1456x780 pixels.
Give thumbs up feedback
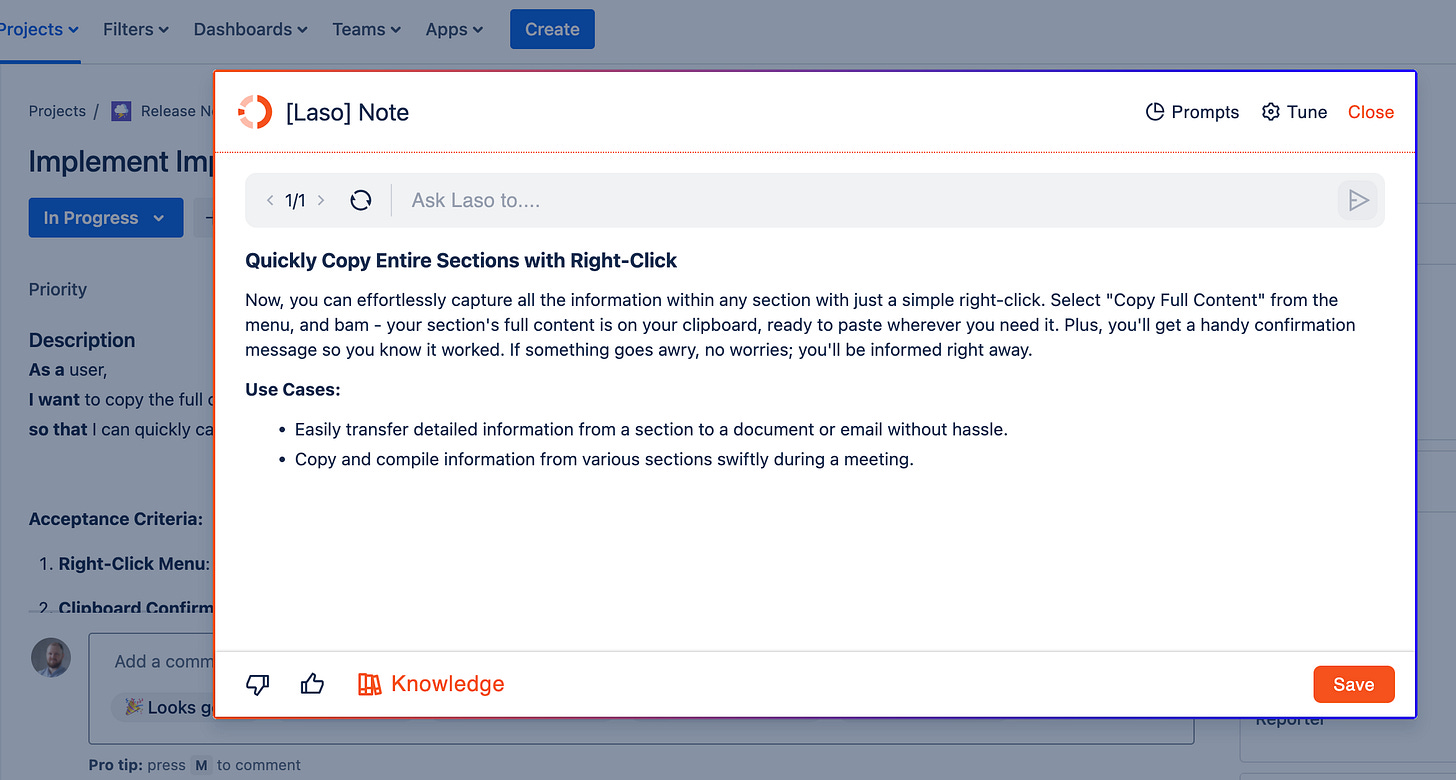coord(312,684)
